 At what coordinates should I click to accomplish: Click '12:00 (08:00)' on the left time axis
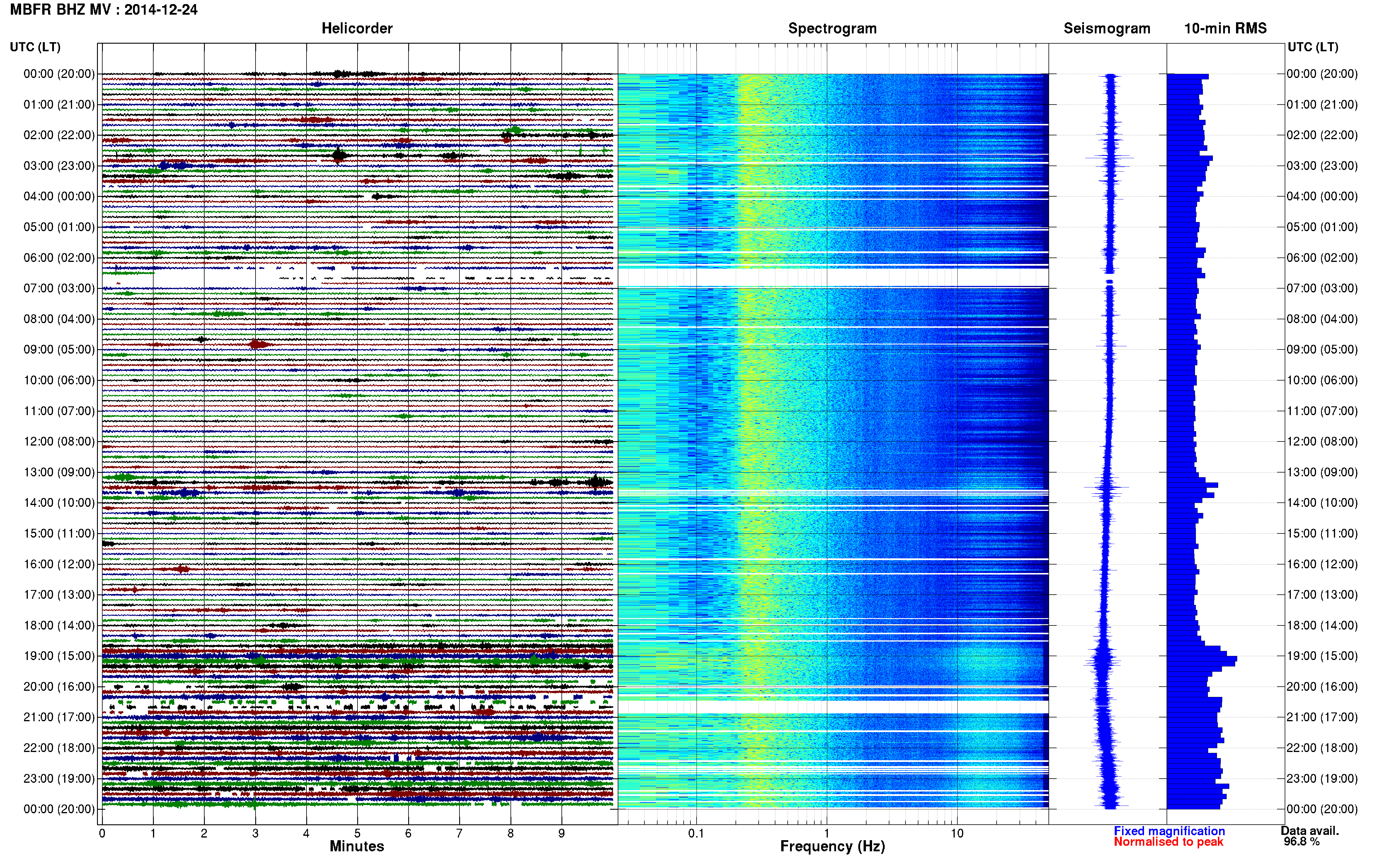pos(59,441)
